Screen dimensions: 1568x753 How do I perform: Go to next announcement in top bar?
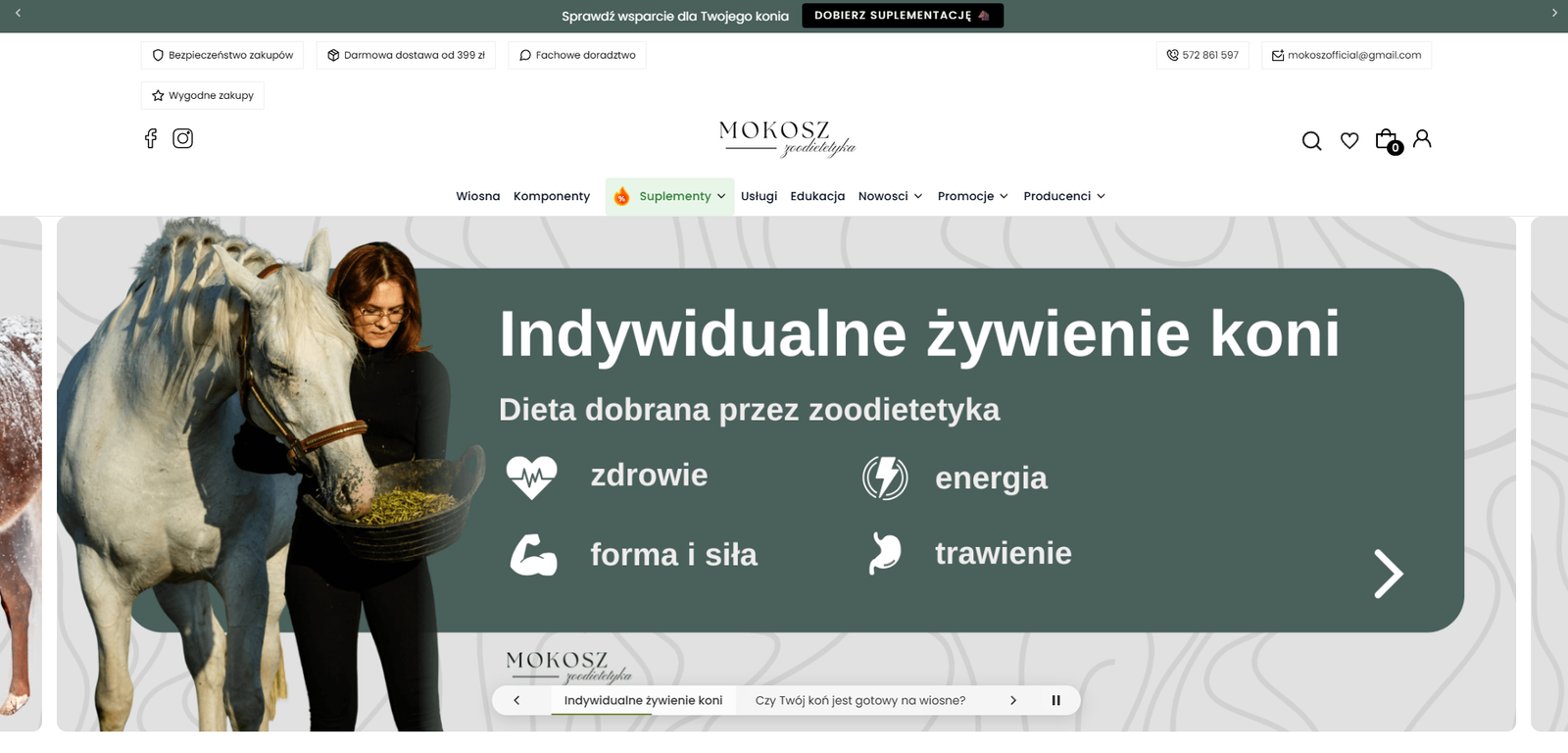(1553, 14)
